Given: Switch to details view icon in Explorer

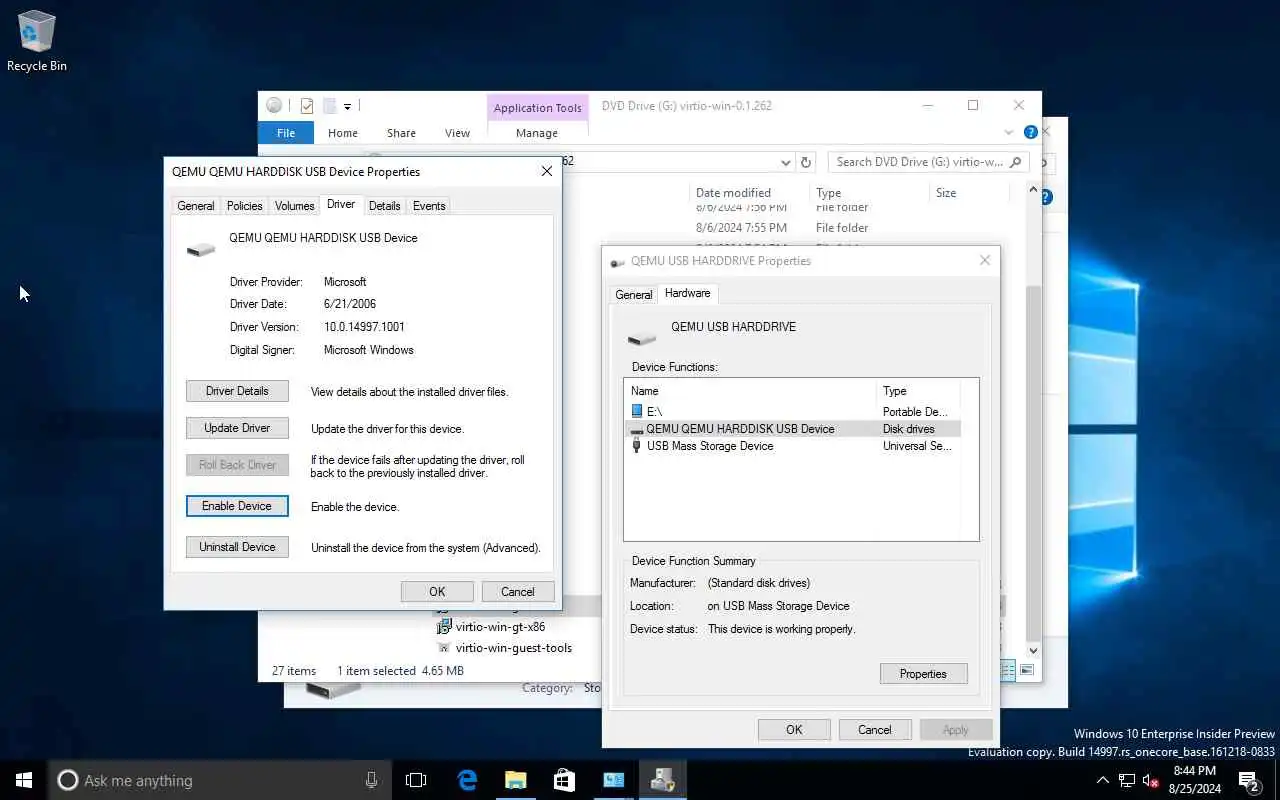Looking at the screenshot, I should point(1008,670).
